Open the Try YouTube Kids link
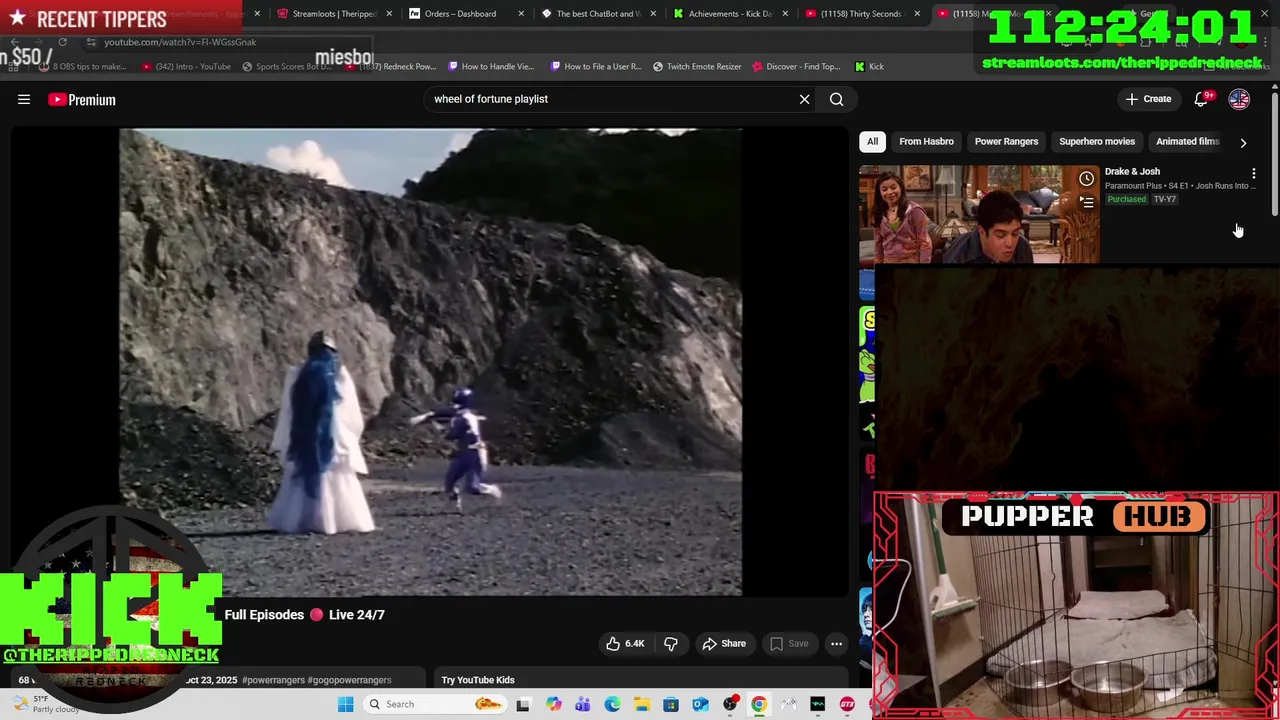The width and height of the screenshot is (1280, 720). [478, 680]
